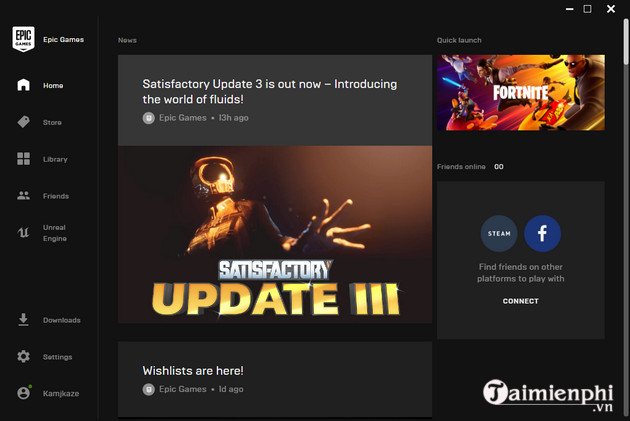Click the Epic Games avatar under Satisfactory headline
Image resolution: width=630 pixels, height=421 pixels.
(149, 118)
